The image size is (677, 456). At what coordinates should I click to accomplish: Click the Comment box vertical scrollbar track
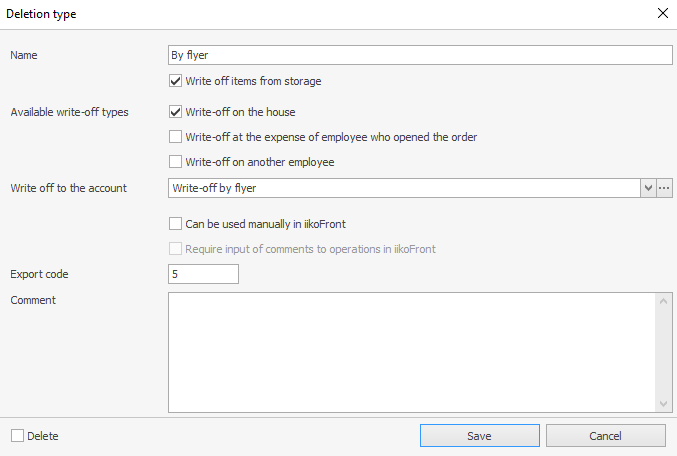[664, 352]
